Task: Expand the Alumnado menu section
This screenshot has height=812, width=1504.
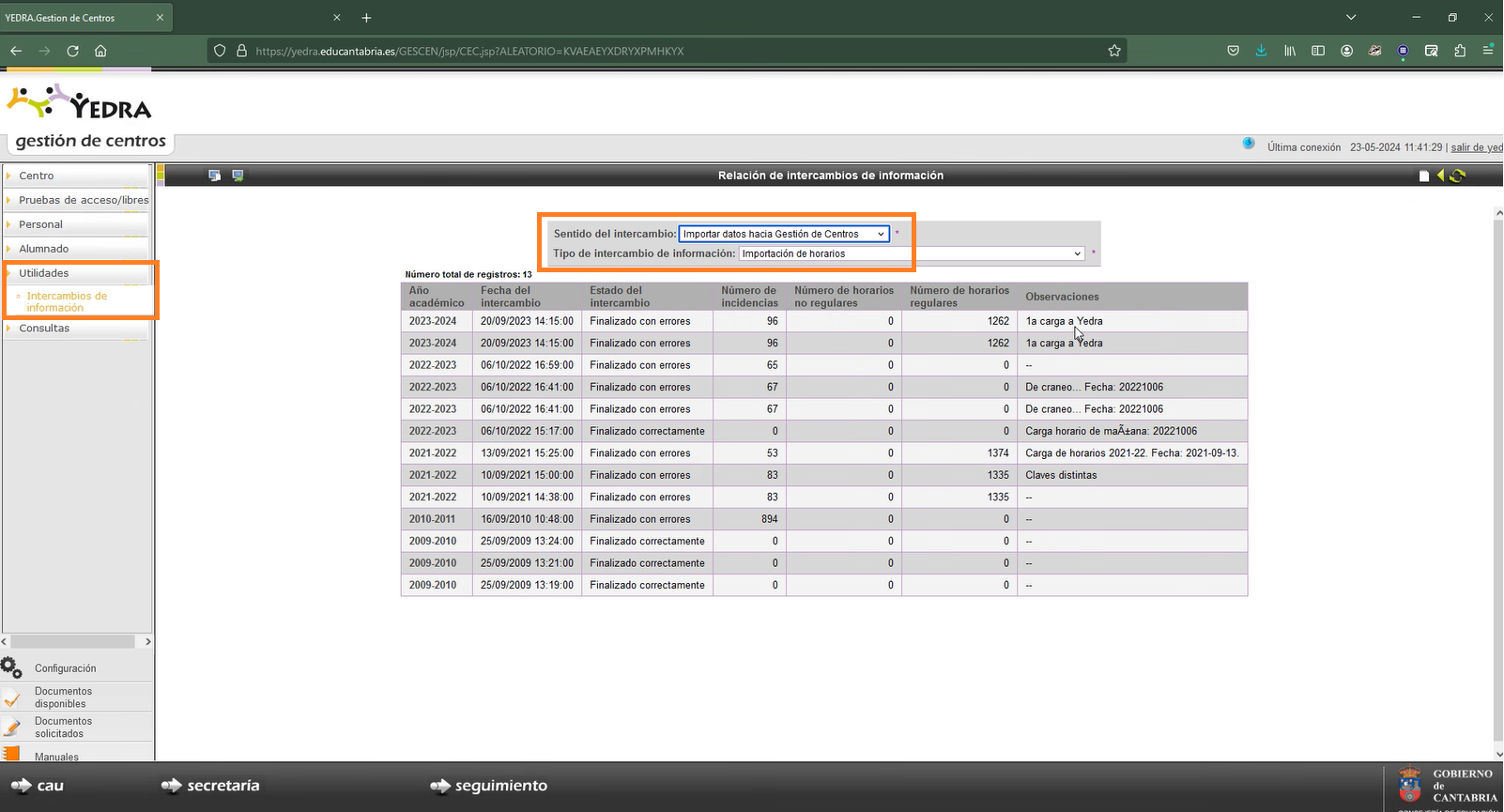Action: pos(77,249)
